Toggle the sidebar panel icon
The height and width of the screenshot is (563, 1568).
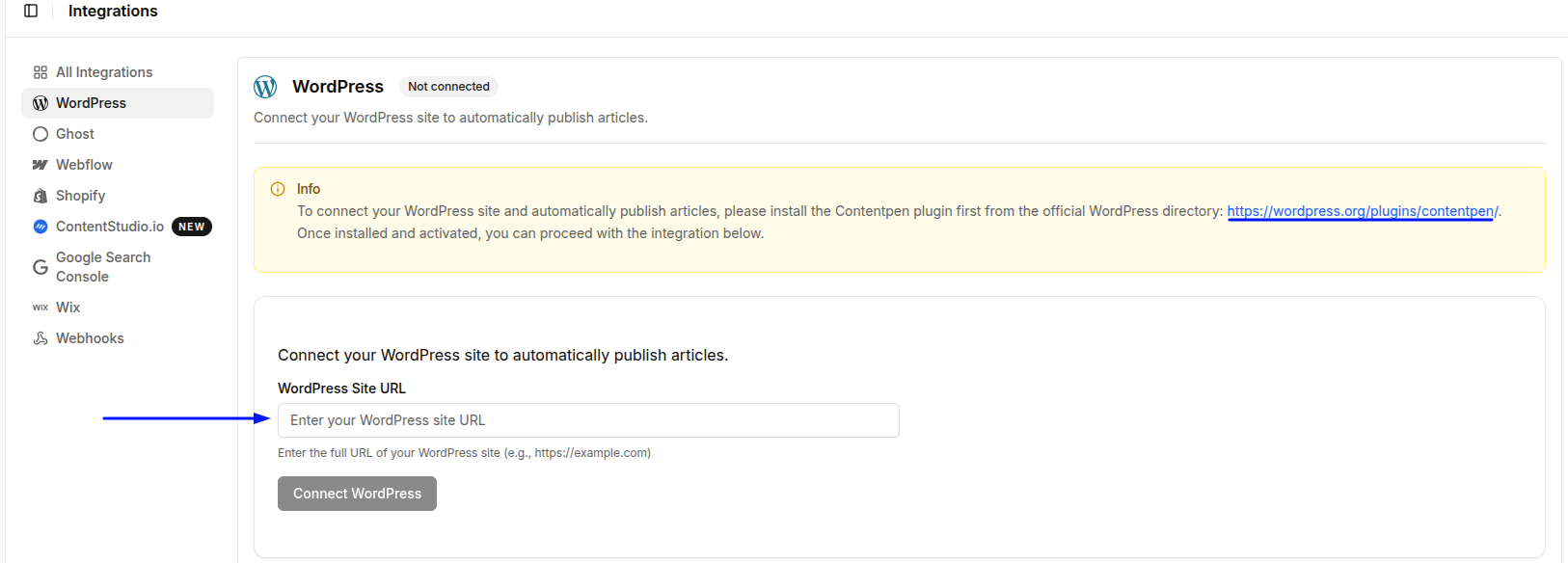pos(31,11)
